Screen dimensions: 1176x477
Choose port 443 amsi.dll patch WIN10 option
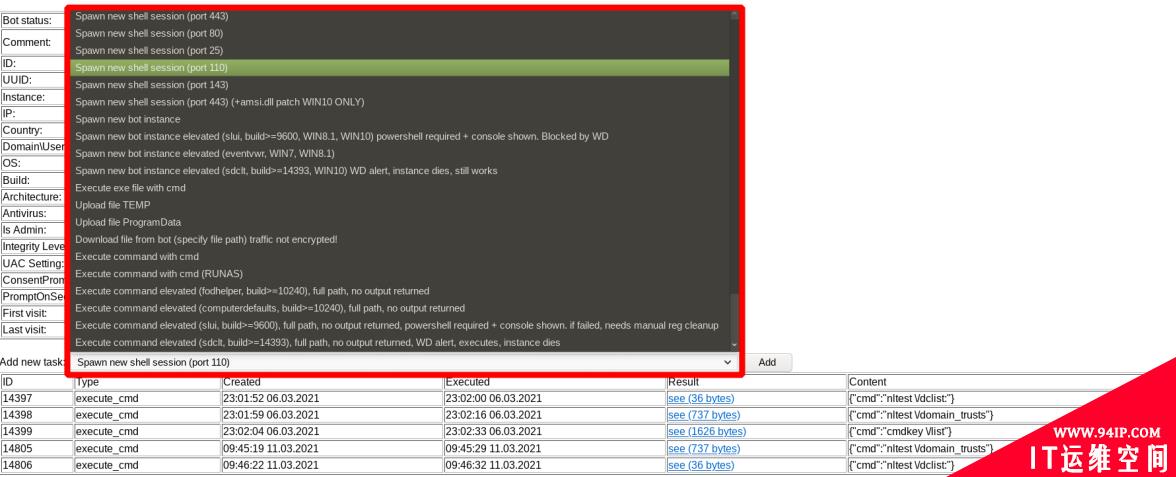pyautogui.click(x=400, y=102)
